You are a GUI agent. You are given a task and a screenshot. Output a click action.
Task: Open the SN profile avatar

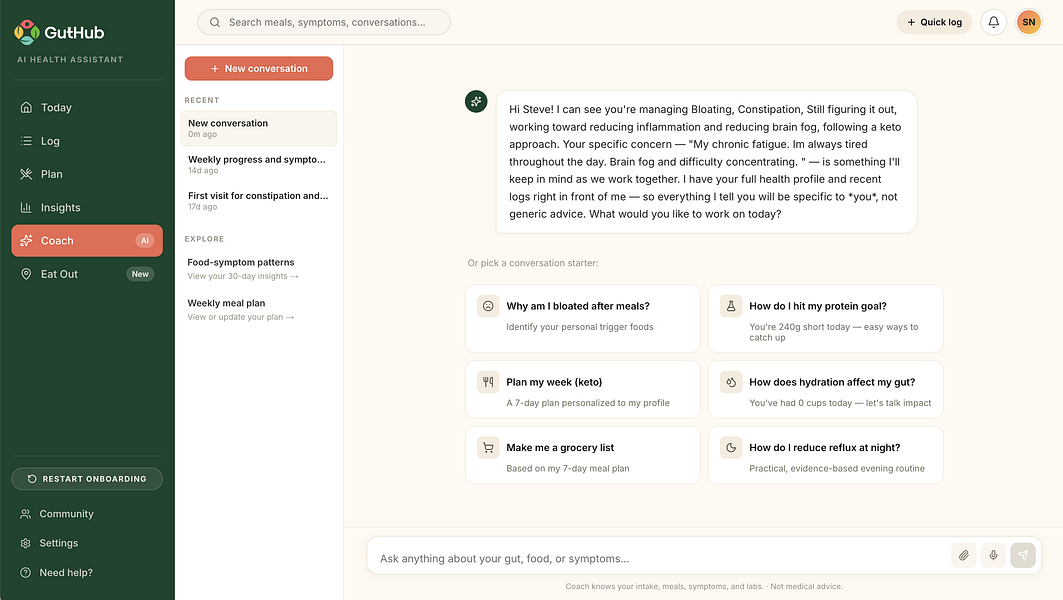pos(1028,22)
